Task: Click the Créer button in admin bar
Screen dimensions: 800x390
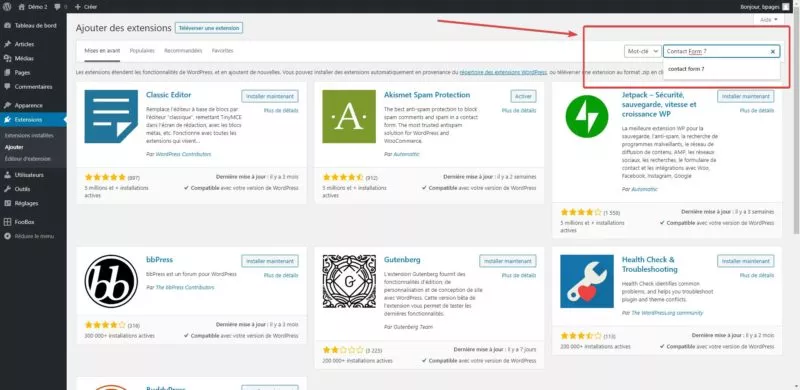Action: pos(86,7)
